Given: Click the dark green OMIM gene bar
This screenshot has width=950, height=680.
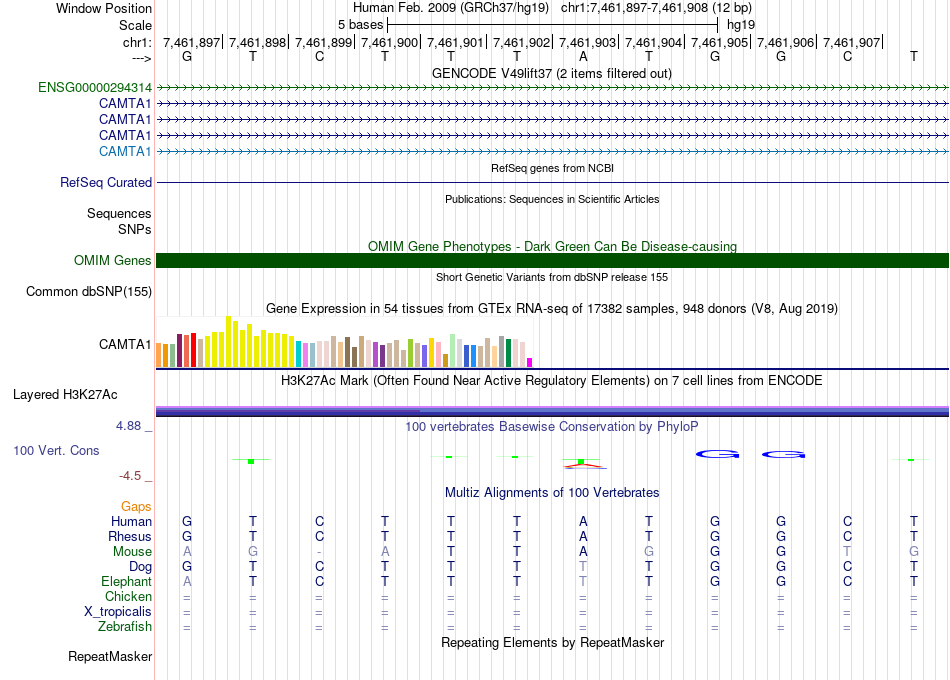Looking at the screenshot, I should point(552,261).
